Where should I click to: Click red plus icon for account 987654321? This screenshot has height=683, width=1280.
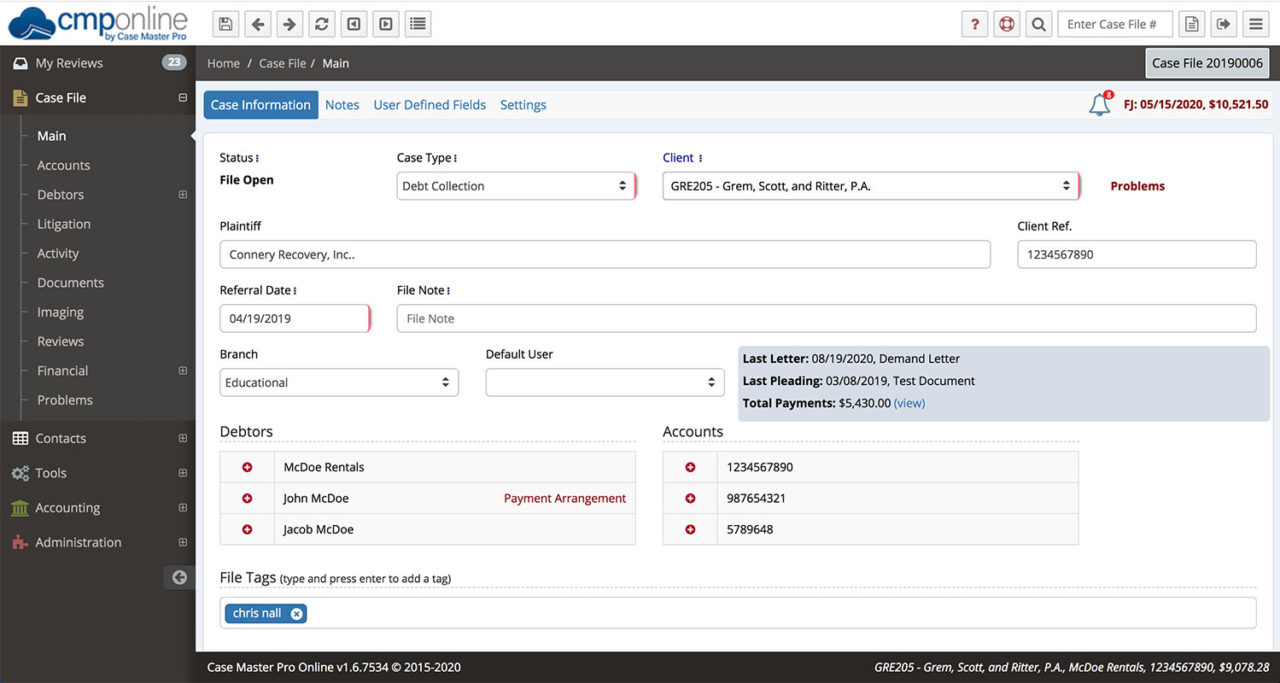click(690, 498)
